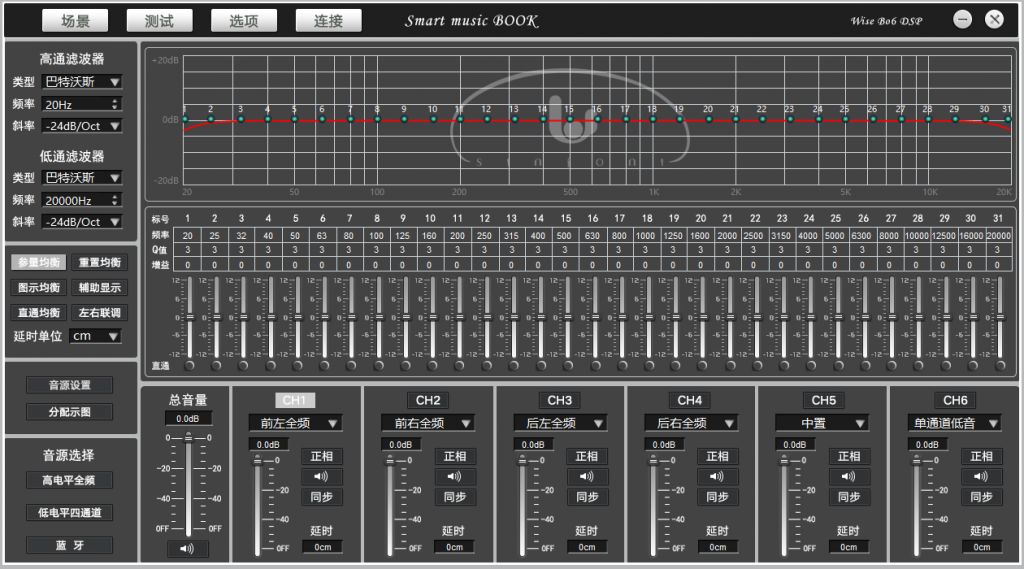Screen dimensions: 1024x569
Task: Click the 参量均衡 button
Action: [39, 263]
